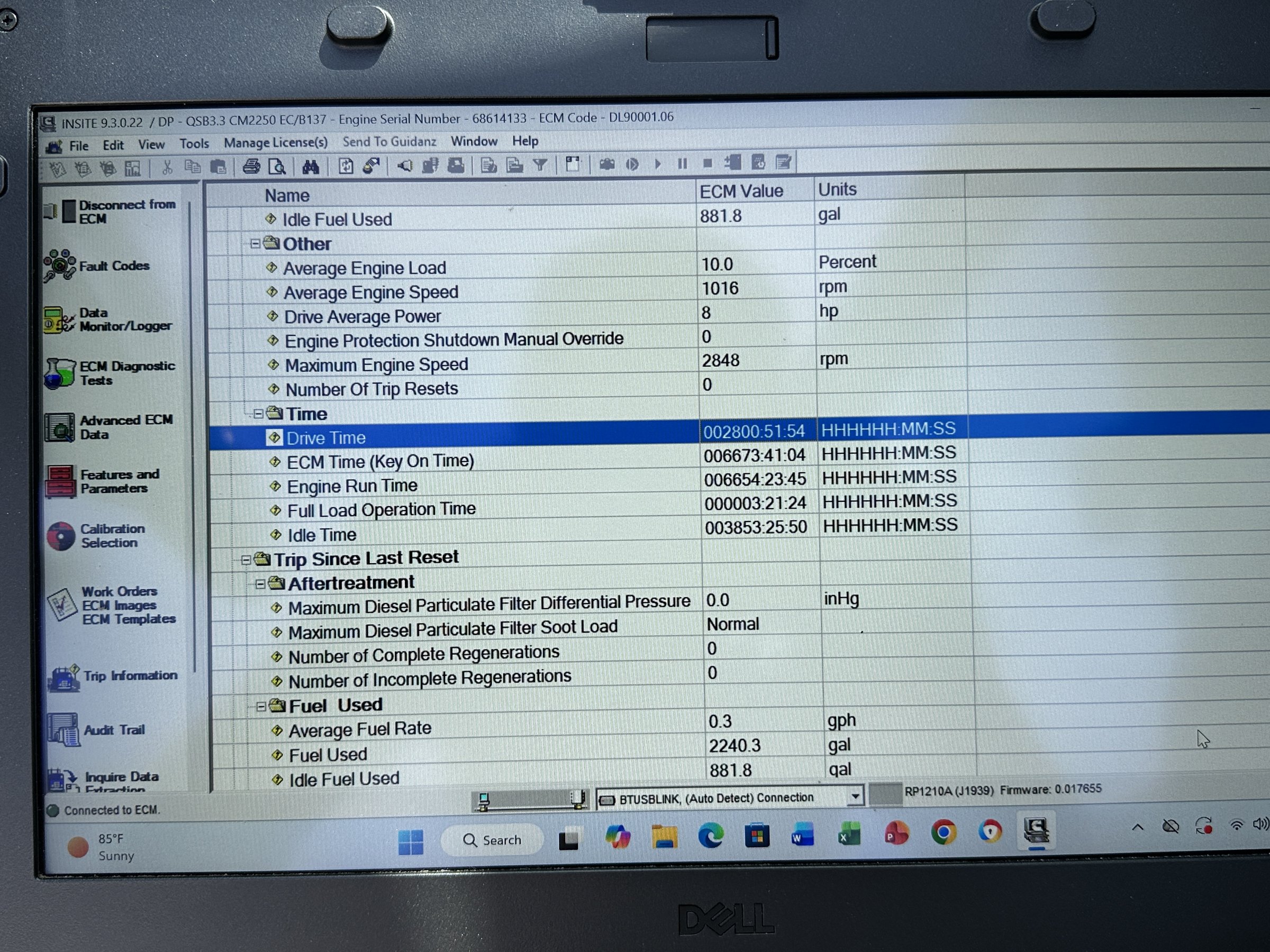Open the Help menu
The image size is (1270, 952).
525,141
